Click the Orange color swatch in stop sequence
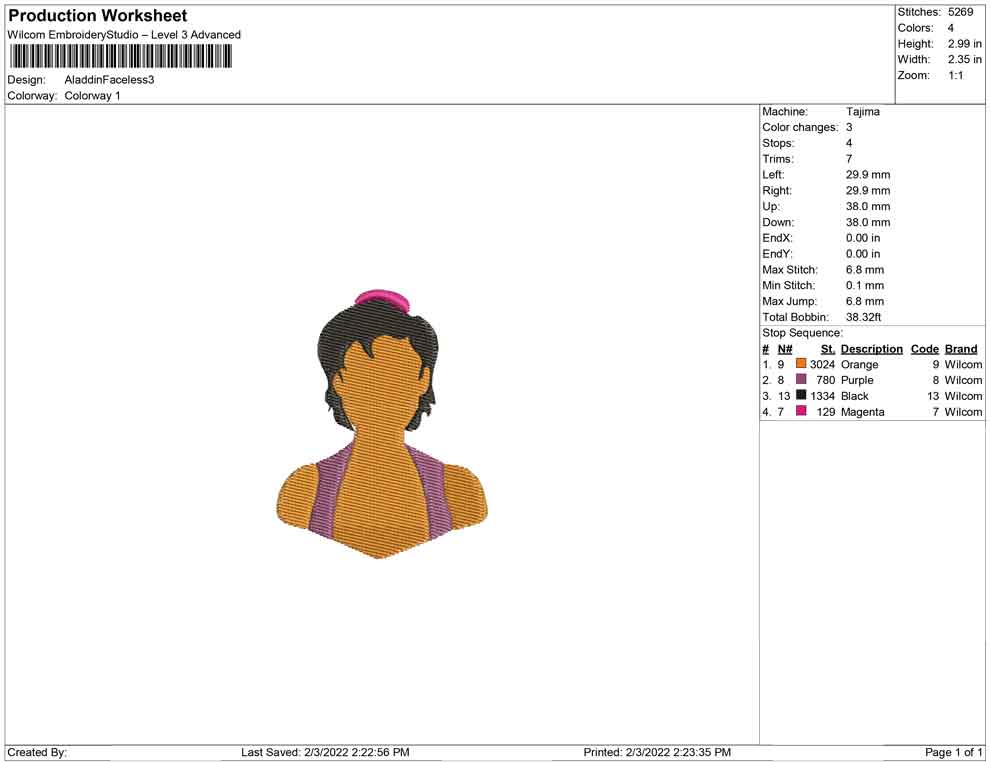 [801, 363]
